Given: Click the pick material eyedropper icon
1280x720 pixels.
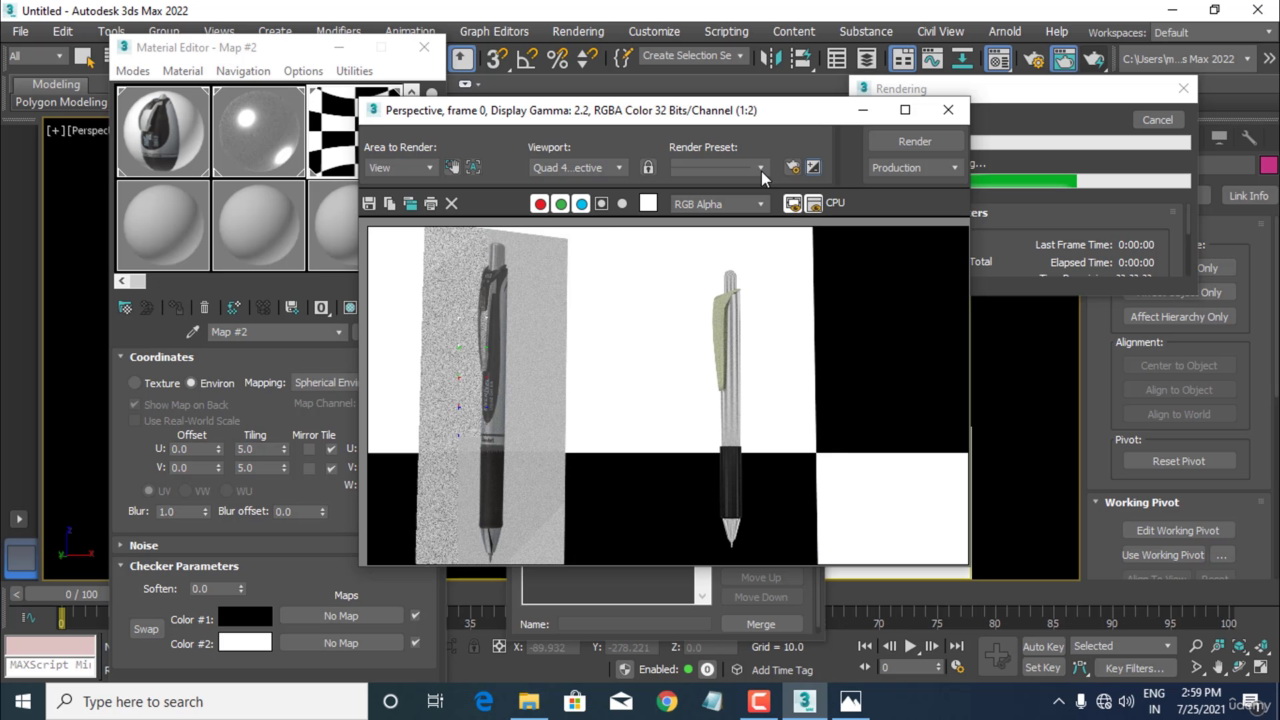Looking at the screenshot, I should 192,332.
